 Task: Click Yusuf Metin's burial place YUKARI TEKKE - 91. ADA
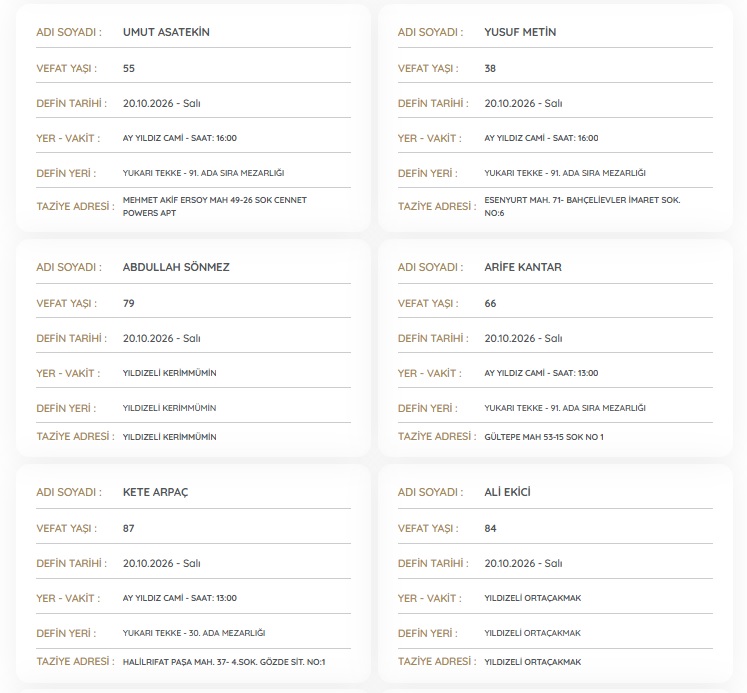pos(565,173)
